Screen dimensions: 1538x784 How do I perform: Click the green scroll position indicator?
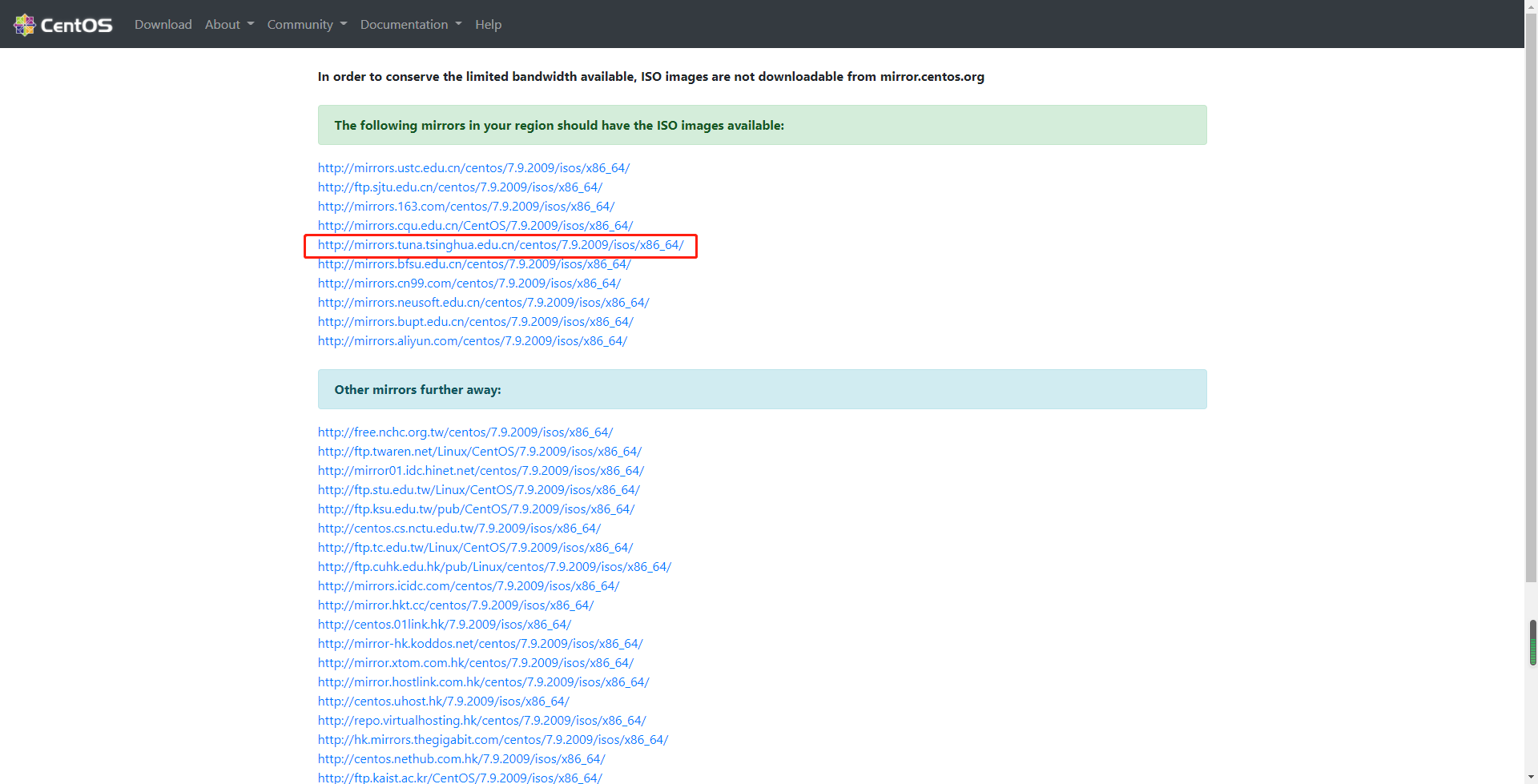click(1532, 643)
